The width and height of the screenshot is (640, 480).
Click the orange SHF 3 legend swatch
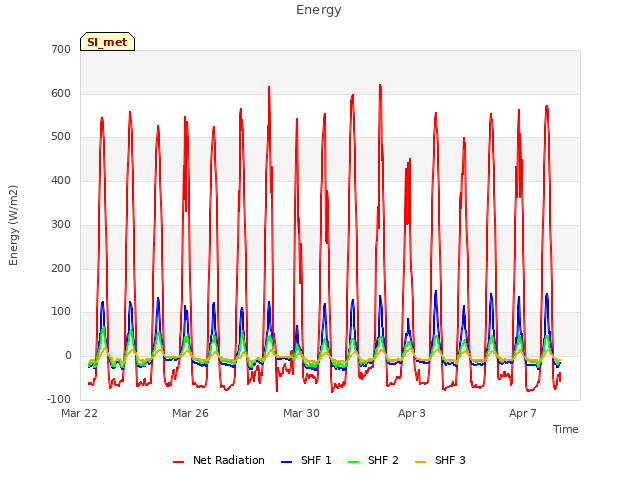pyautogui.click(x=420, y=462)
